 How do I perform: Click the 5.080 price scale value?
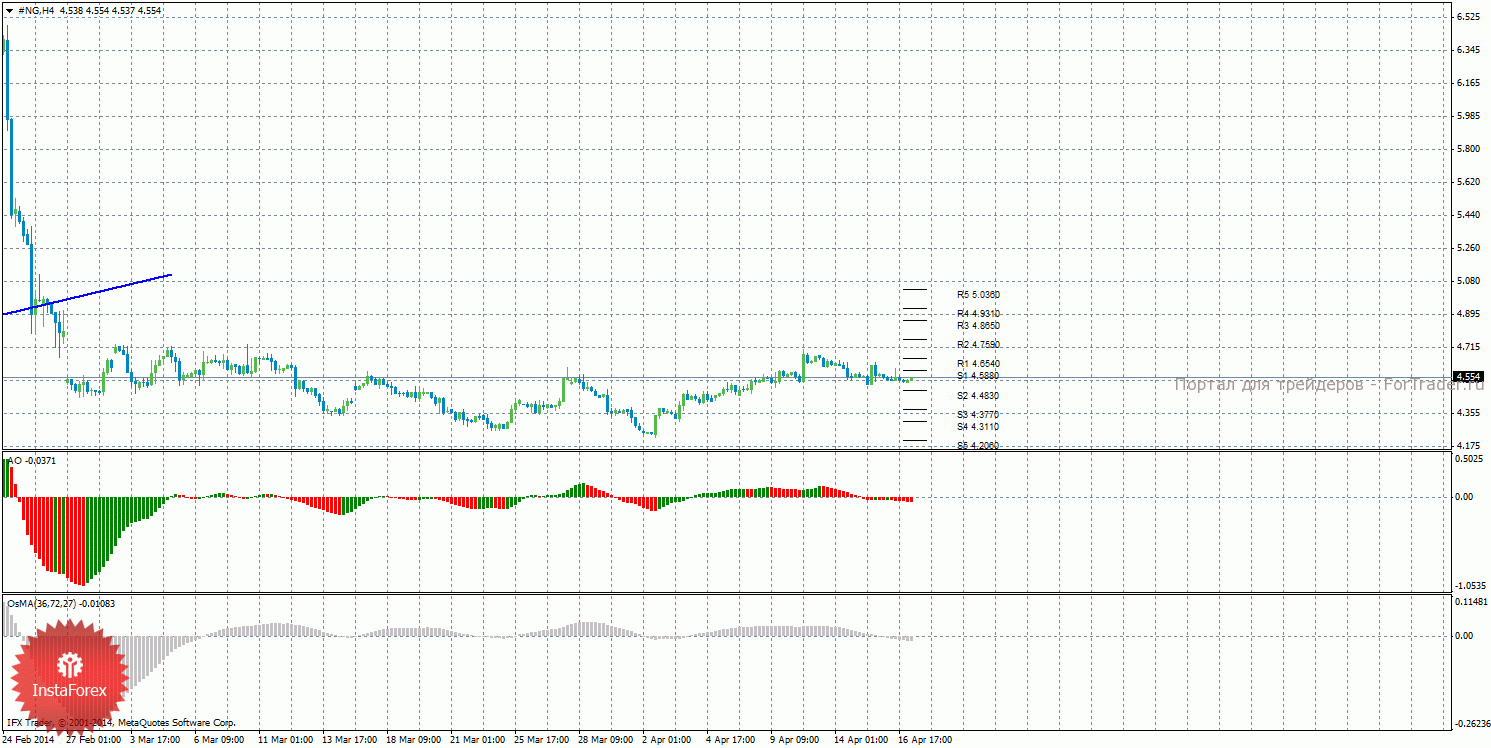[x=1468, y=281]
